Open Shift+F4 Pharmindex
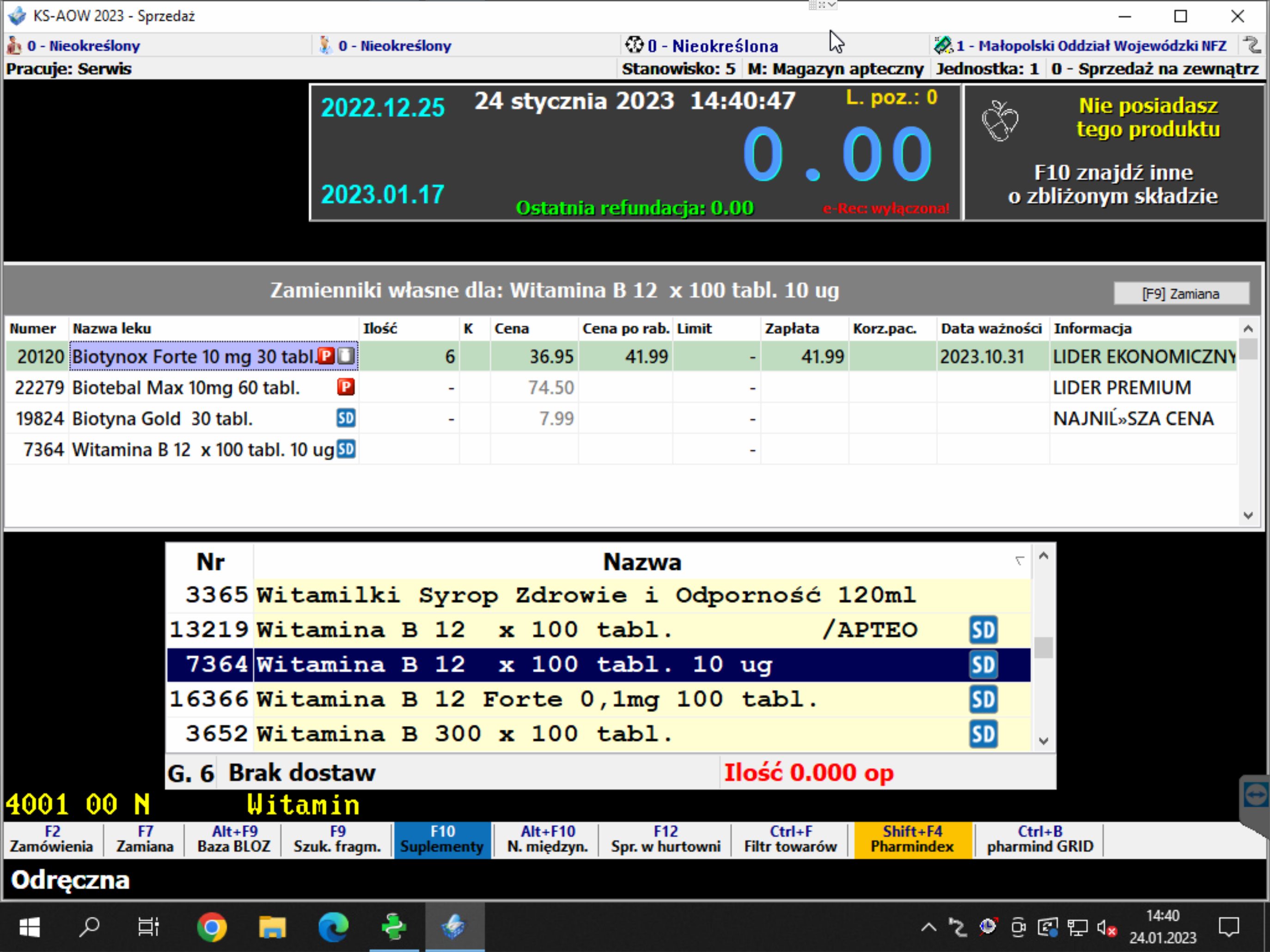 coord(912,839)
